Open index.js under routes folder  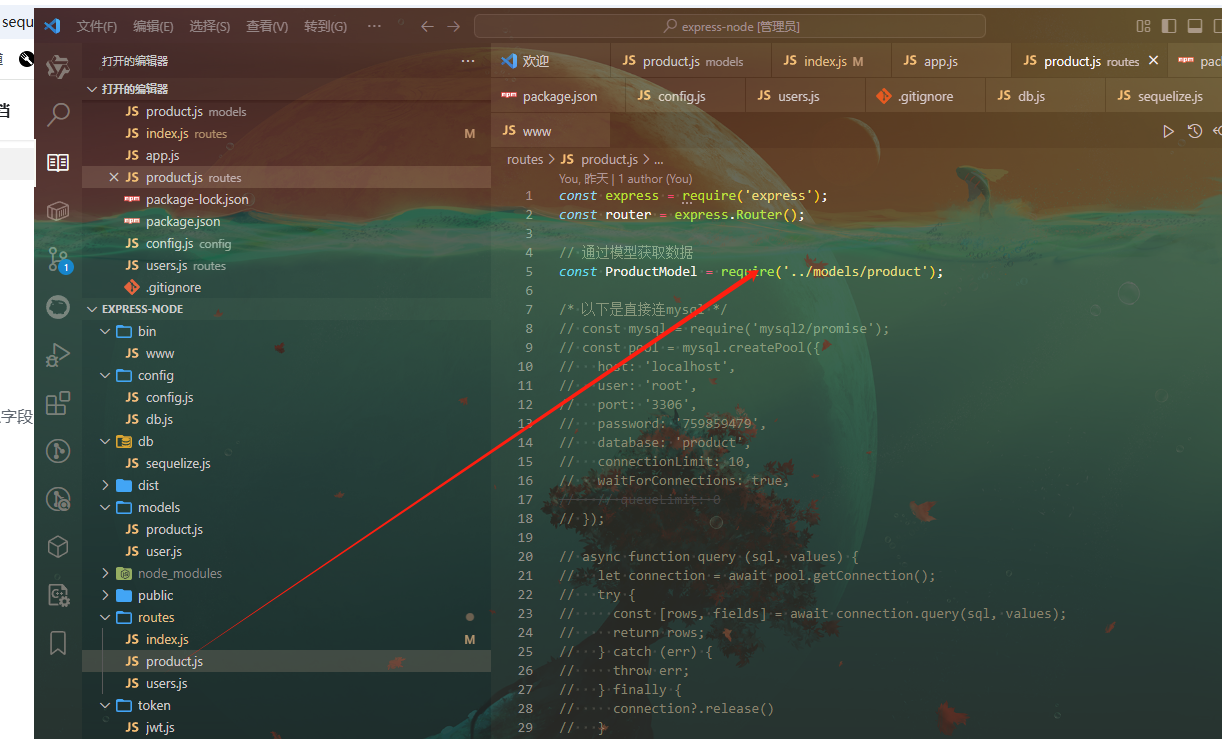[x=286, y=639]
